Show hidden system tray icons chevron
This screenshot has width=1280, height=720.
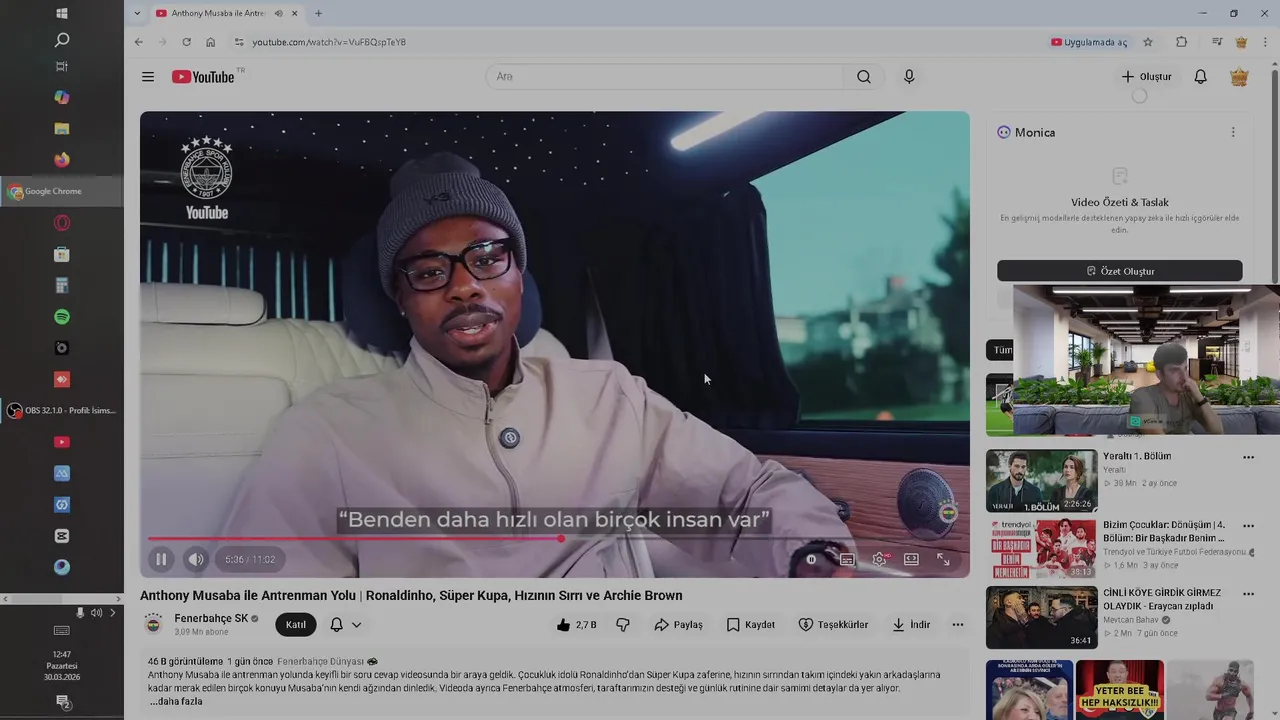112,612
